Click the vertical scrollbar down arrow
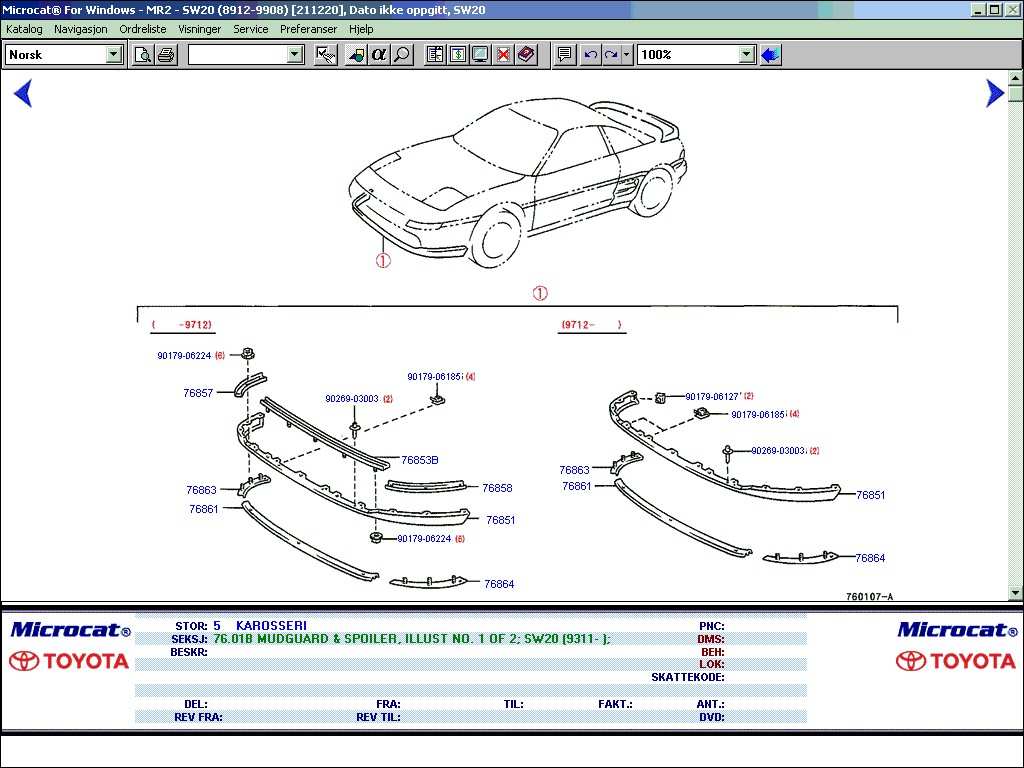The width and height of the screenshot is (1024, 768). (1016, 593)
